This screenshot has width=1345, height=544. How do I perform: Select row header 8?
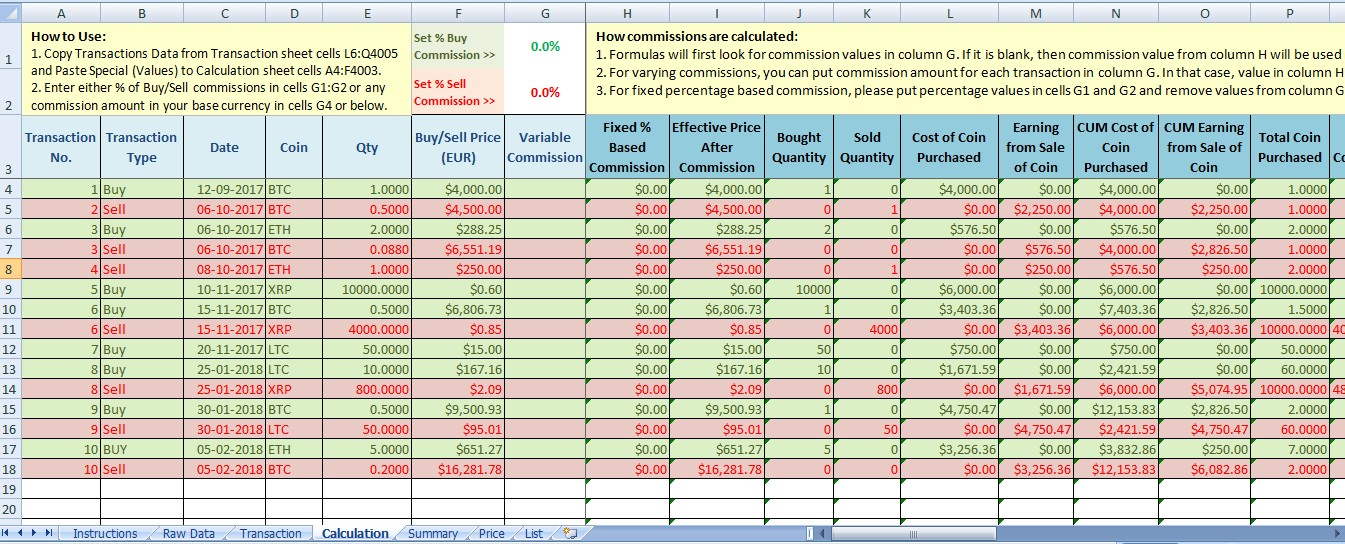[x=10, y=269]
